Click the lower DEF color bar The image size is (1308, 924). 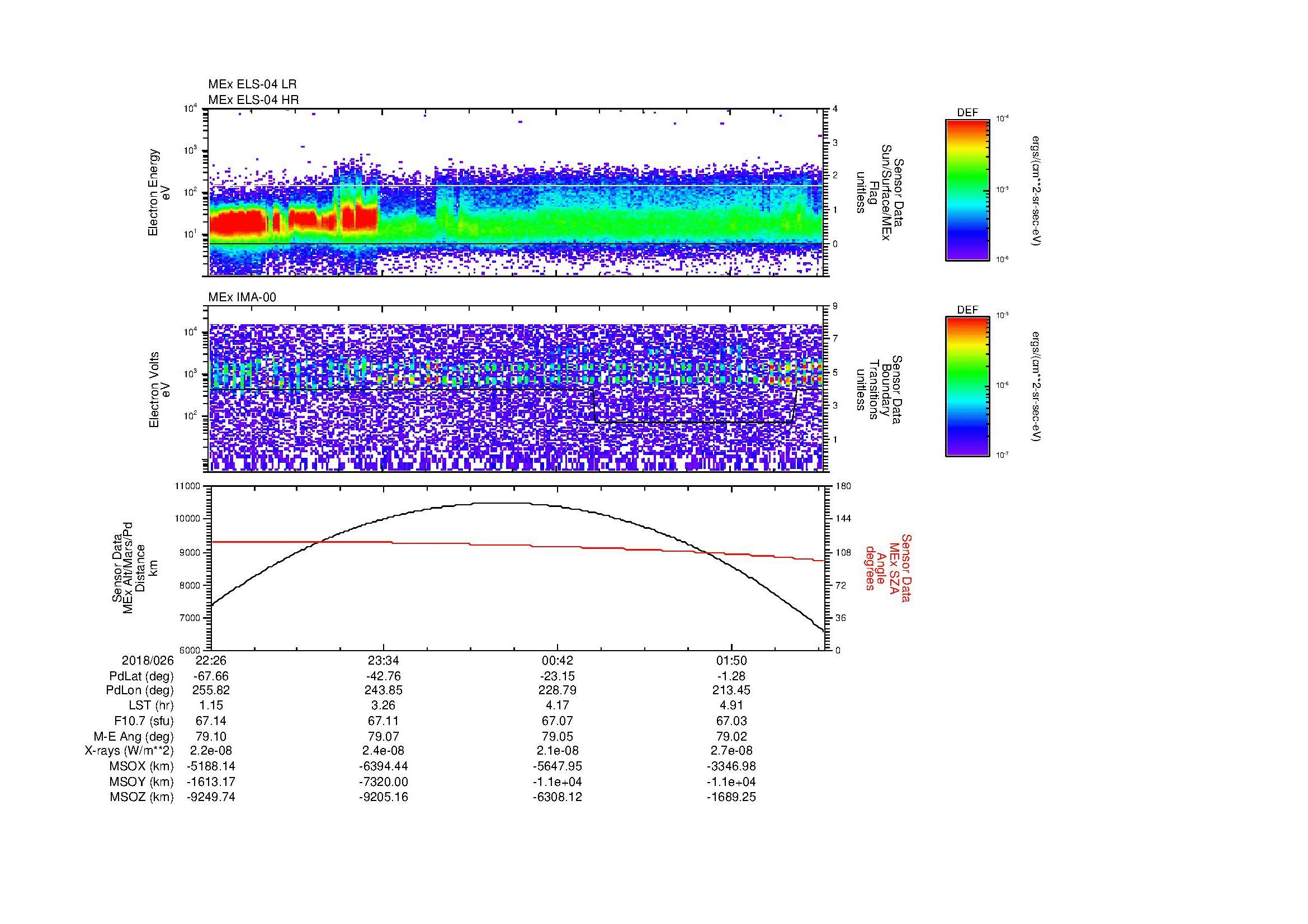click(967, 387)
